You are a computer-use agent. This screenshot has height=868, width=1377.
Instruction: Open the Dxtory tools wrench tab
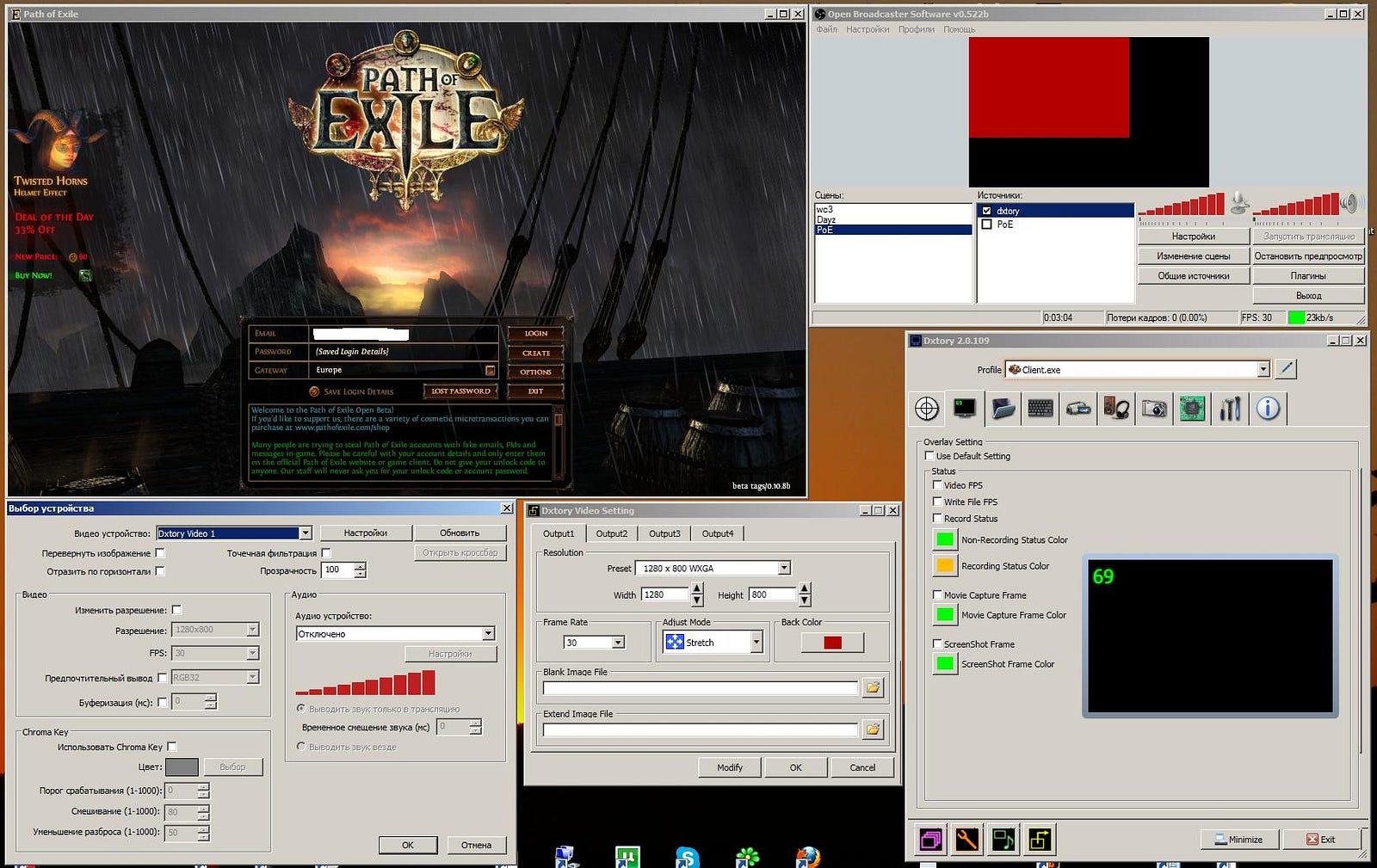[x=1230, y=409]
